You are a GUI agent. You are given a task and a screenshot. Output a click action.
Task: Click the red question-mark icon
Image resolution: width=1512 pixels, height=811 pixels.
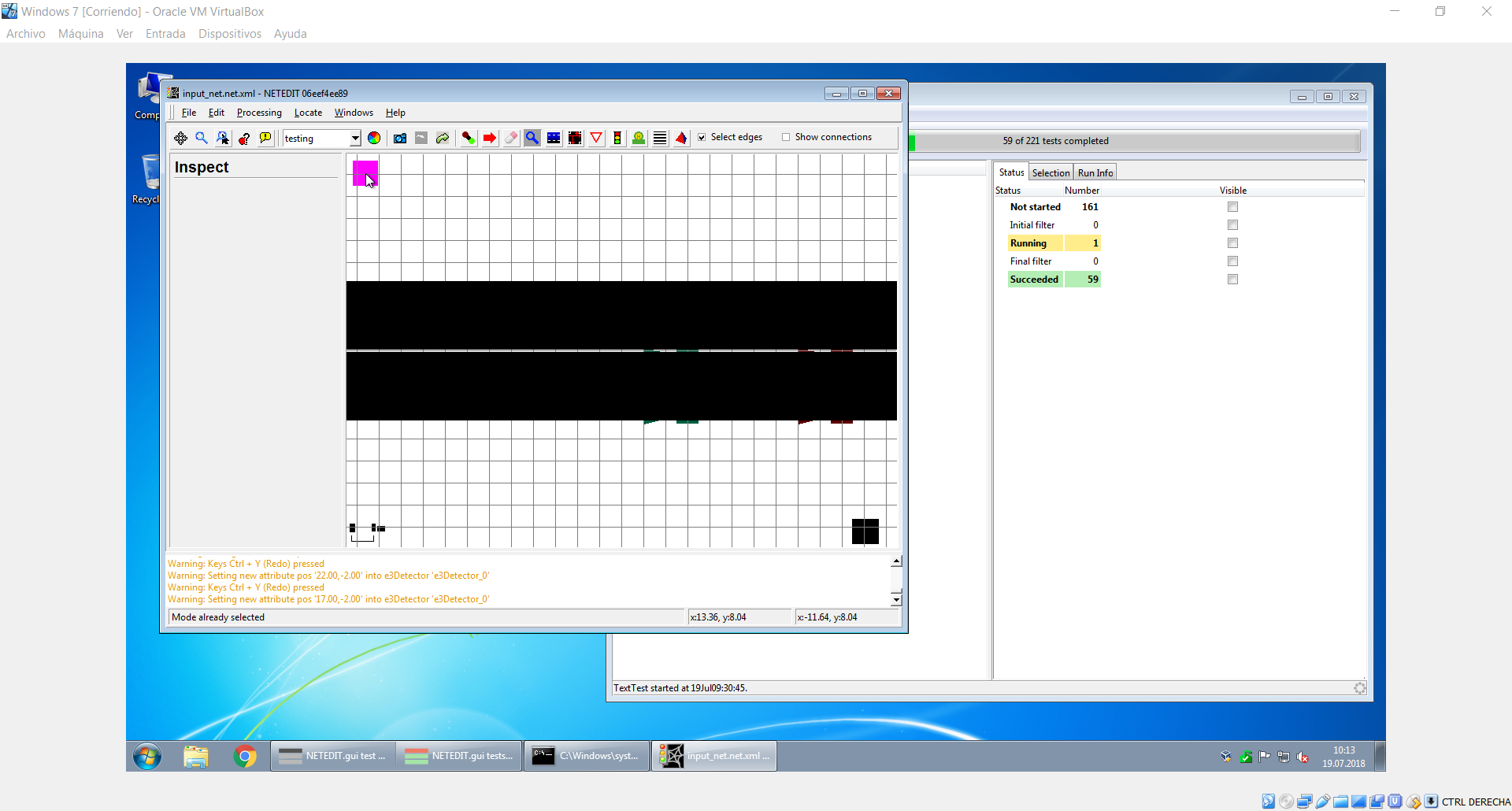244,139
